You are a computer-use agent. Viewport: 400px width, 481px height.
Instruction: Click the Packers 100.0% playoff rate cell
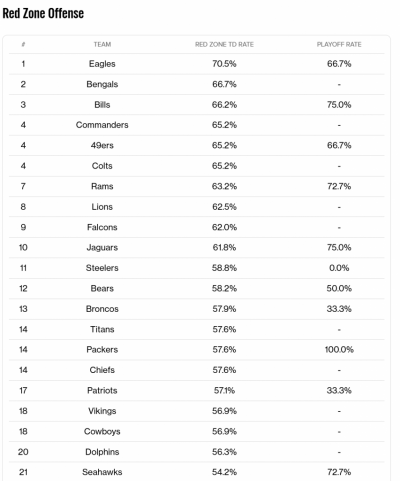339,350
